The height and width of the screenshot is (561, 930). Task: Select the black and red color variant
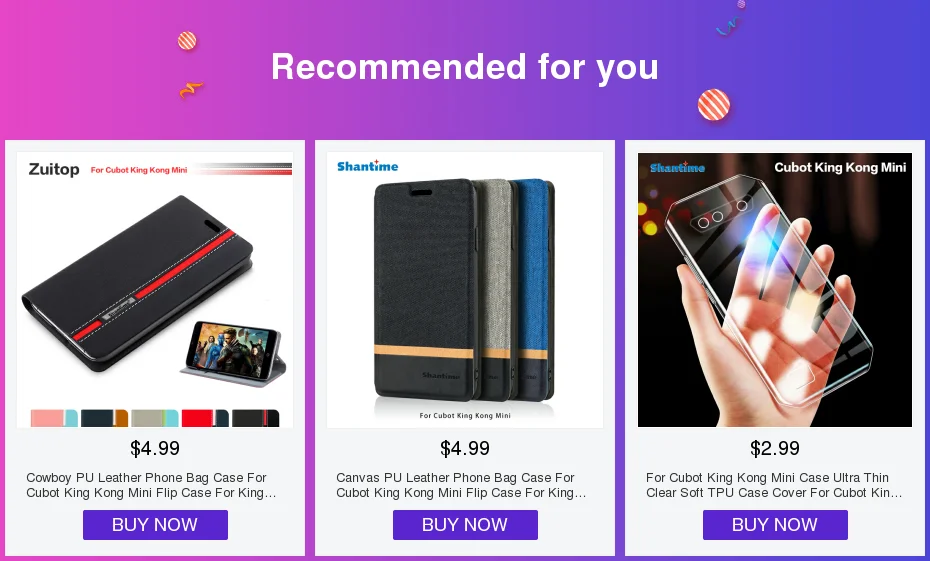pyautogui.click(x=256, y=418)
